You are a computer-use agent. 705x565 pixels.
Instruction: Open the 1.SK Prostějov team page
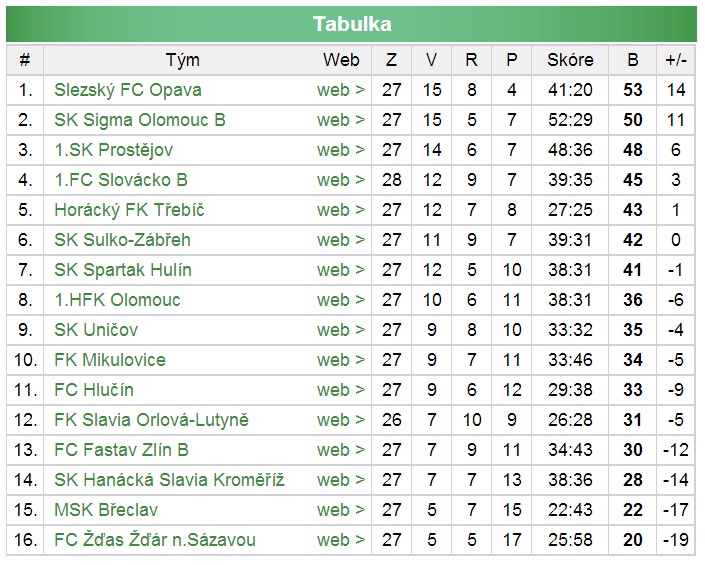tap(114, 150)
